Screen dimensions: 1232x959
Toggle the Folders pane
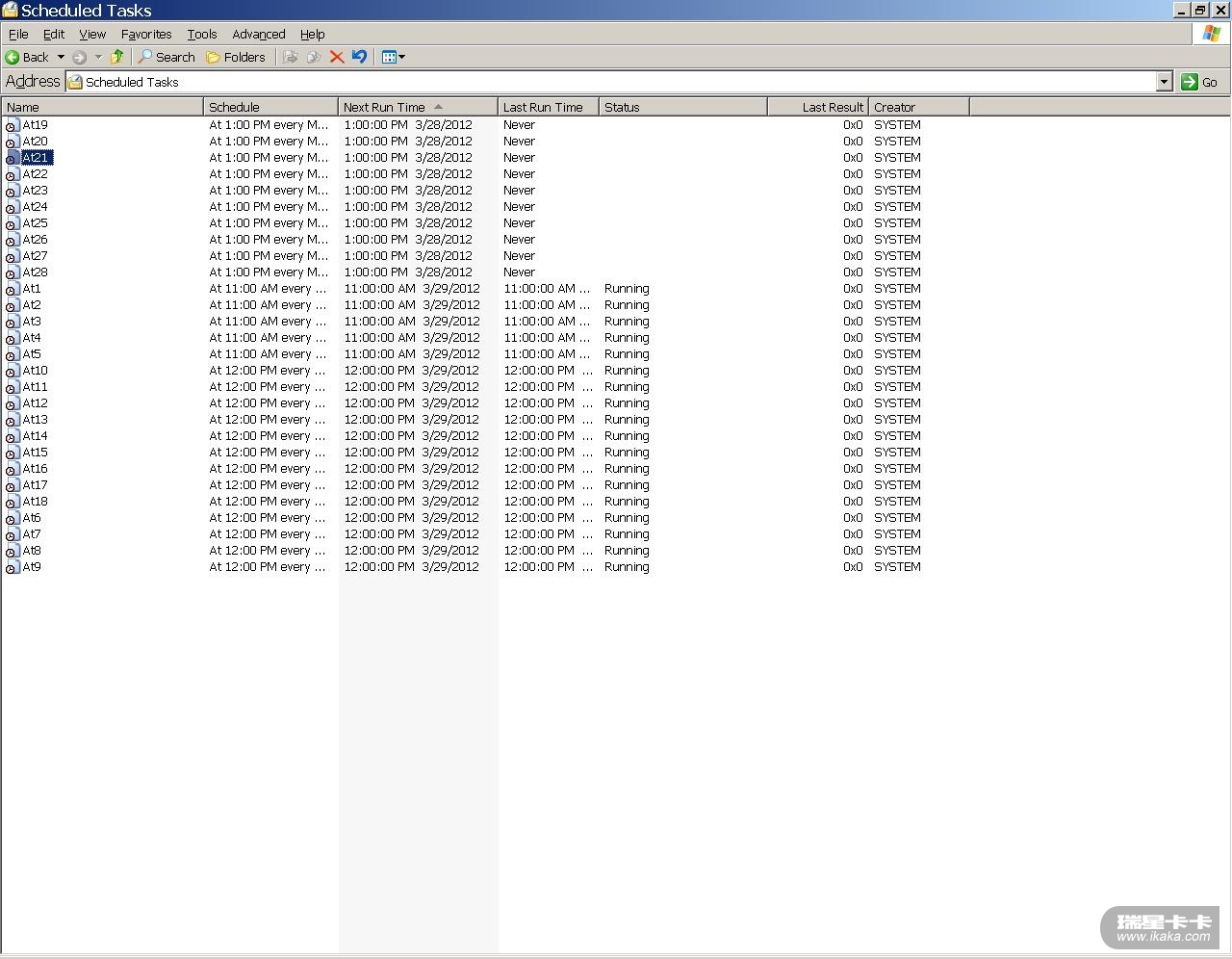(236, 58)
